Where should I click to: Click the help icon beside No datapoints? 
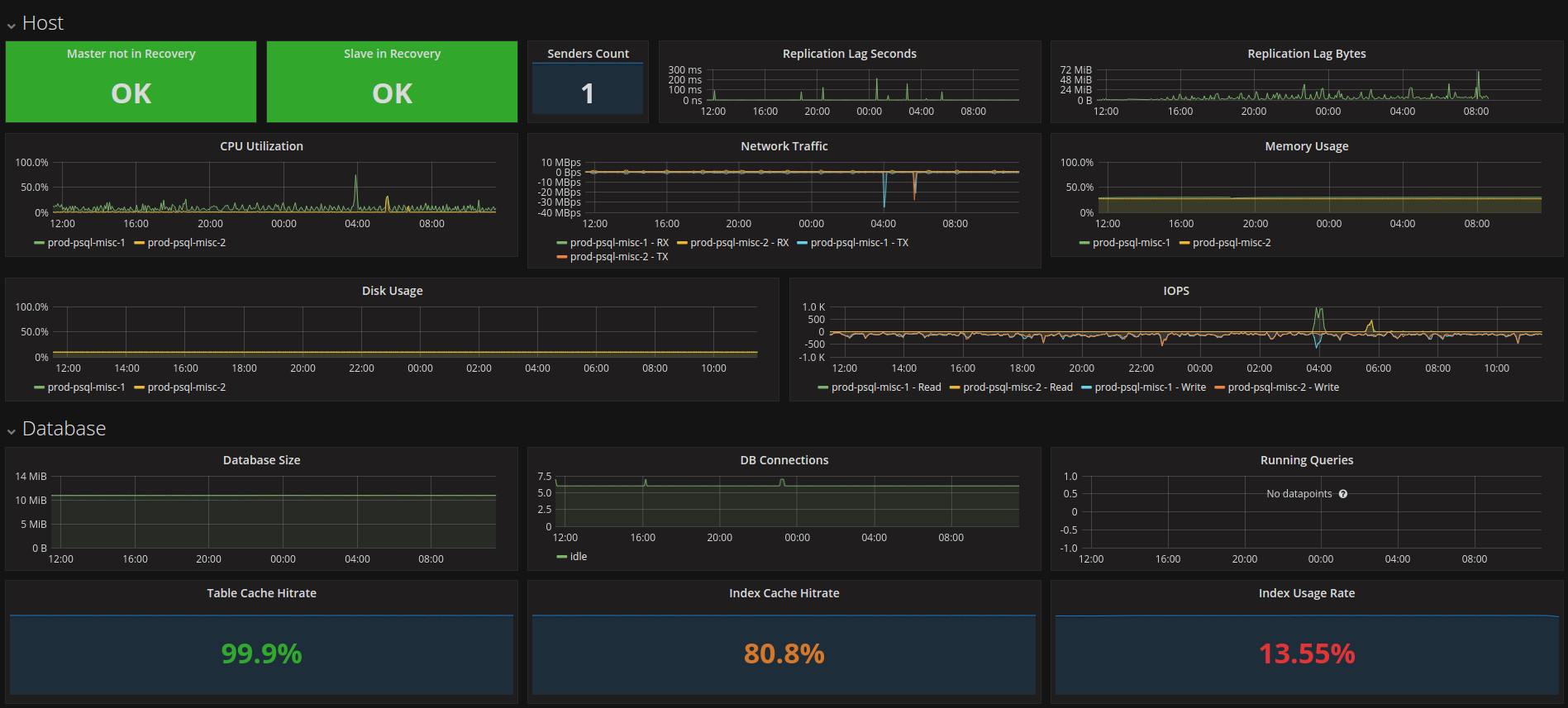click(x=1343, y=494)
